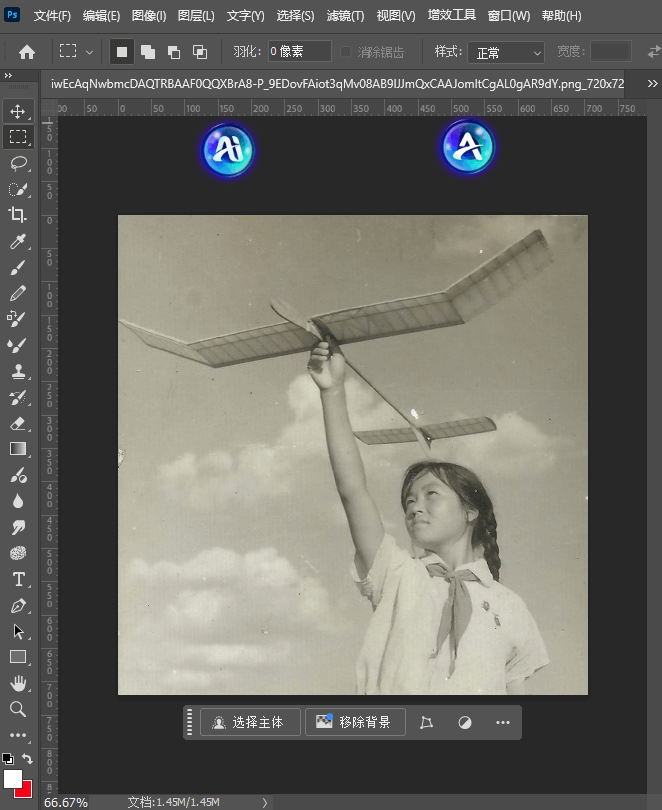Enable Intersect with selection mode

pyautogui.click(x=199, y=52)
